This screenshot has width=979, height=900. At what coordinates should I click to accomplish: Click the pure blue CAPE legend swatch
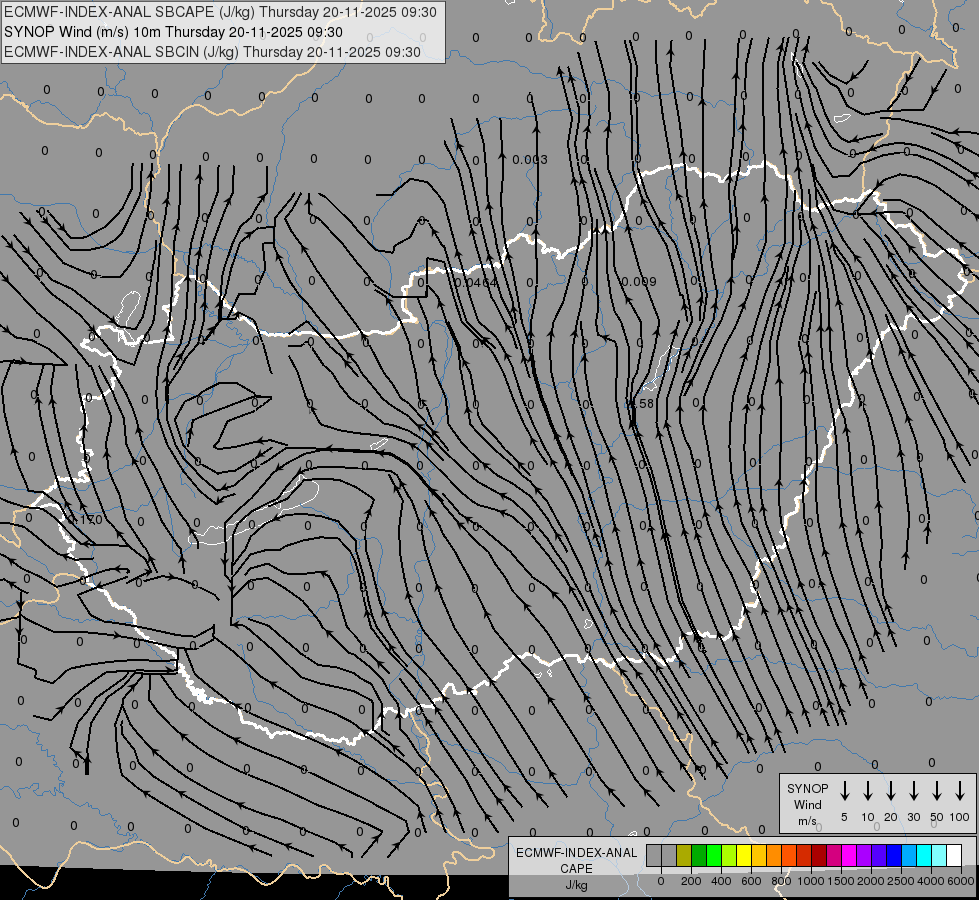tap(895, 855)
